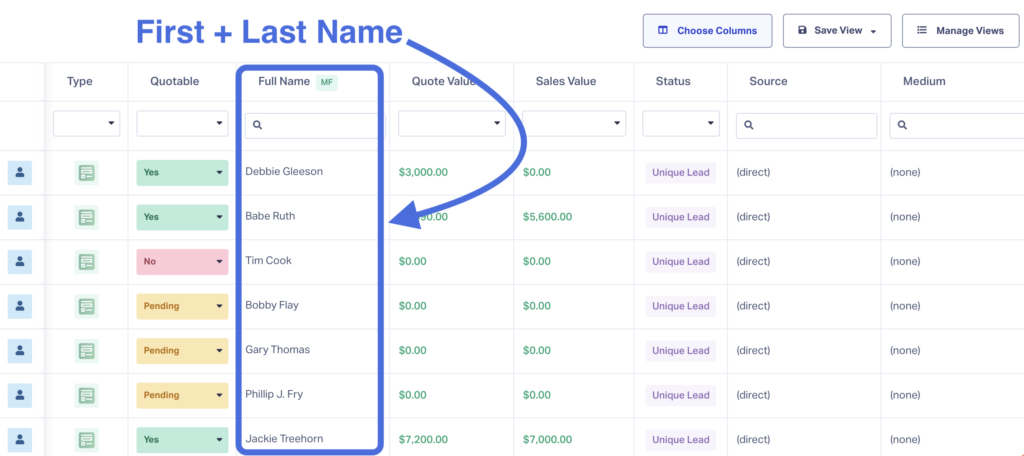Click the $5,600.00 sales value
This screenshot has width=1024, height=456.
(547, 217)
